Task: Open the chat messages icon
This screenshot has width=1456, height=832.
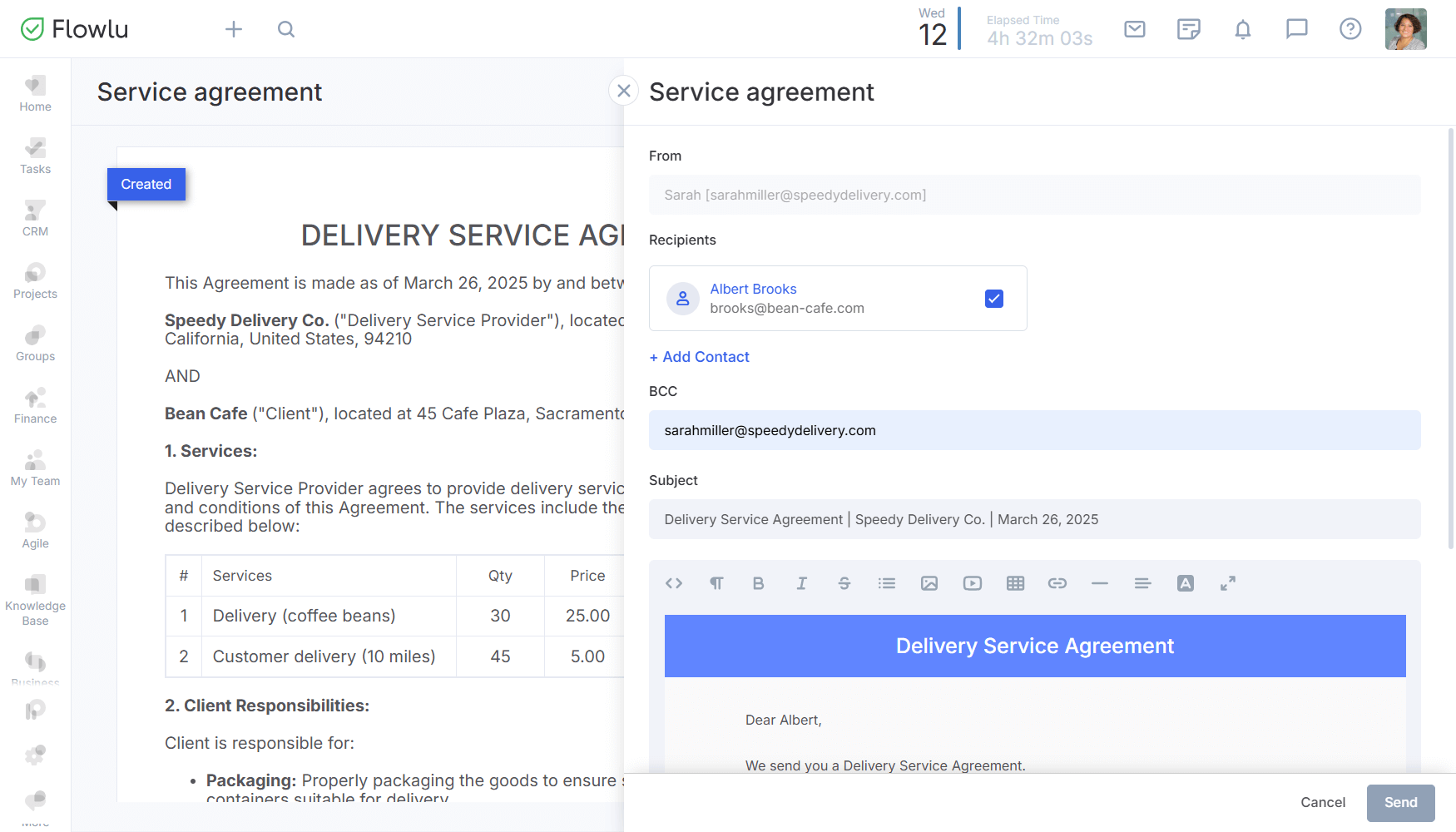Action: coord(1297,29)
